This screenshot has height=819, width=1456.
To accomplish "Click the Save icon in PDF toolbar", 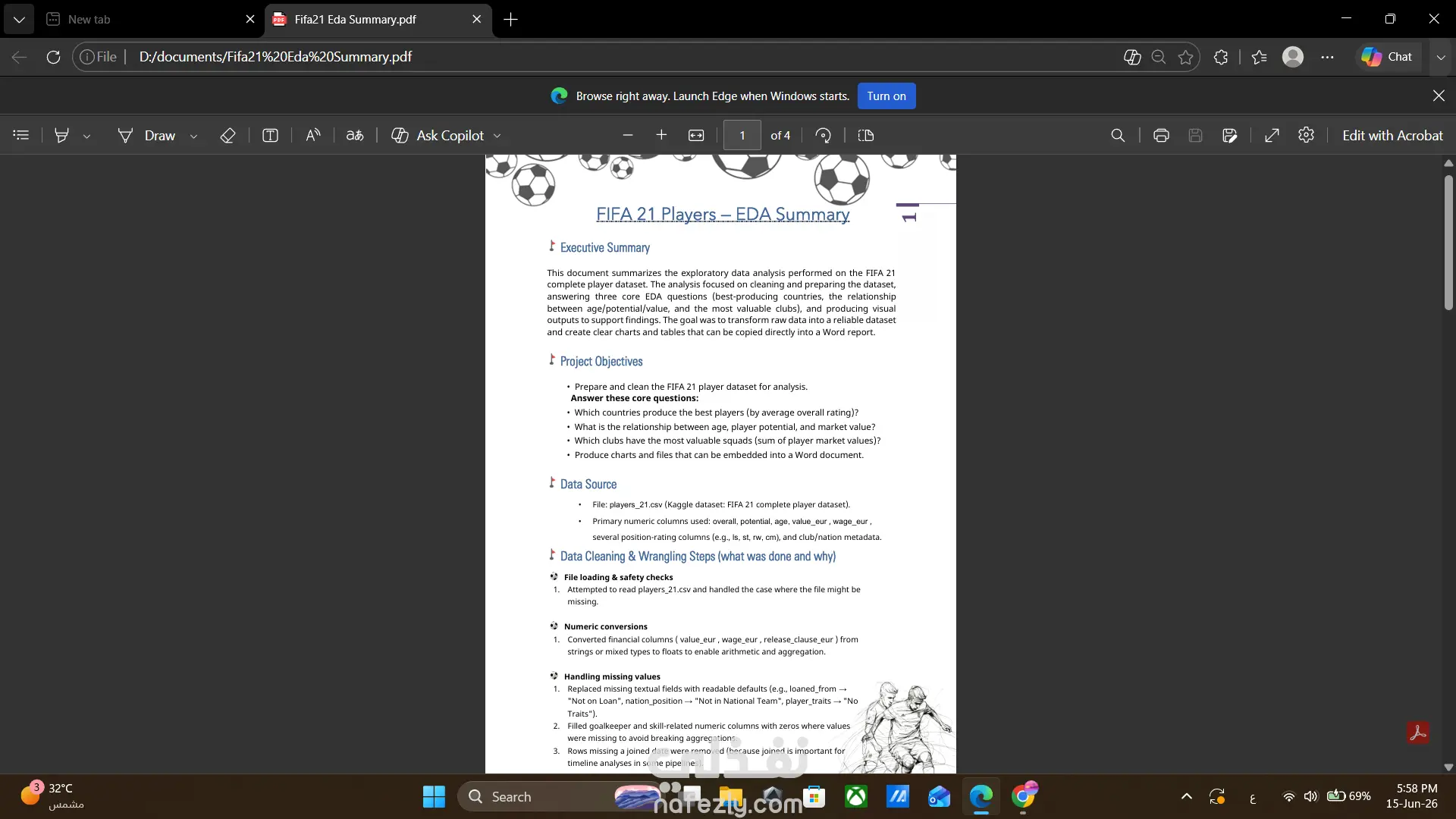I will point(1195,135).
